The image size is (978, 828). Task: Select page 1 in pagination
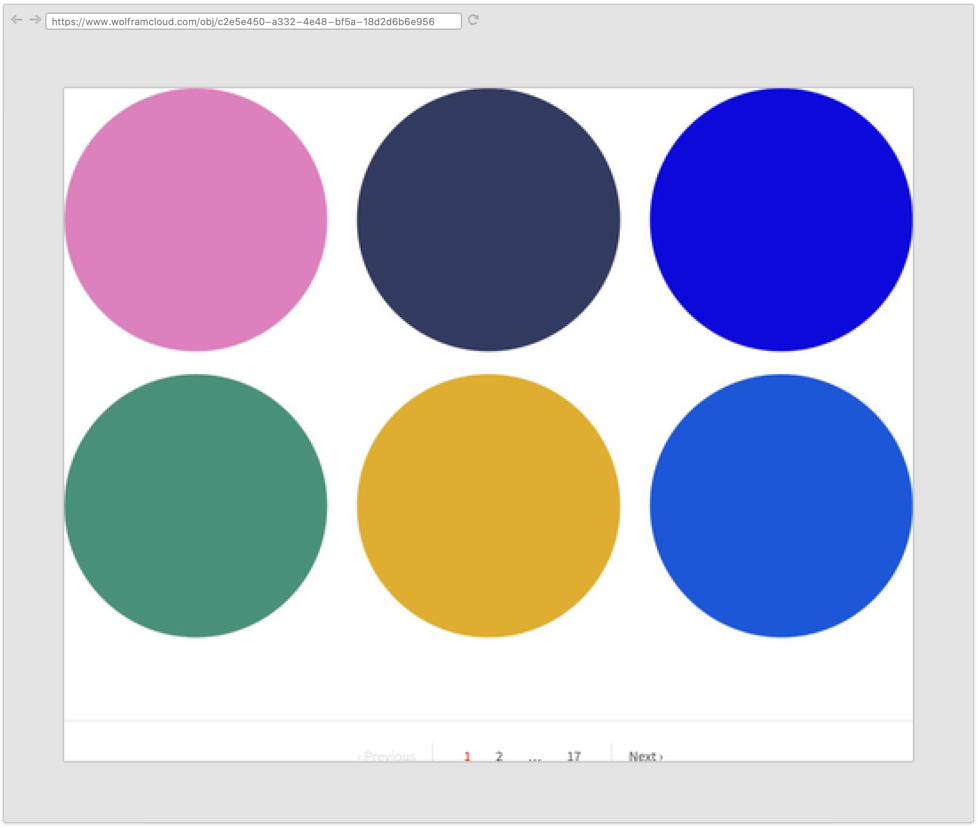coord(467,756)
